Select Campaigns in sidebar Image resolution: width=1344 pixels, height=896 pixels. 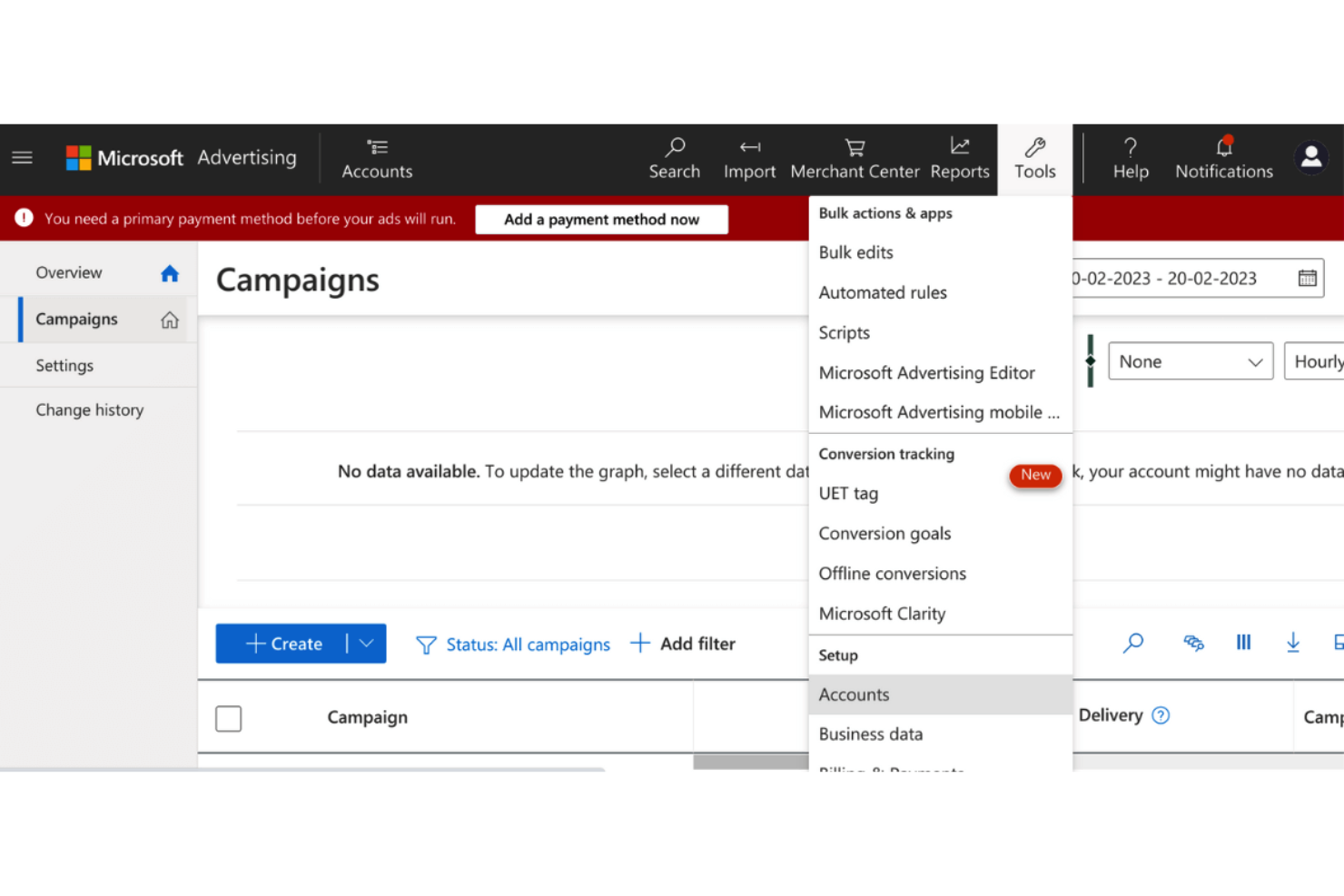pos(76,319)
